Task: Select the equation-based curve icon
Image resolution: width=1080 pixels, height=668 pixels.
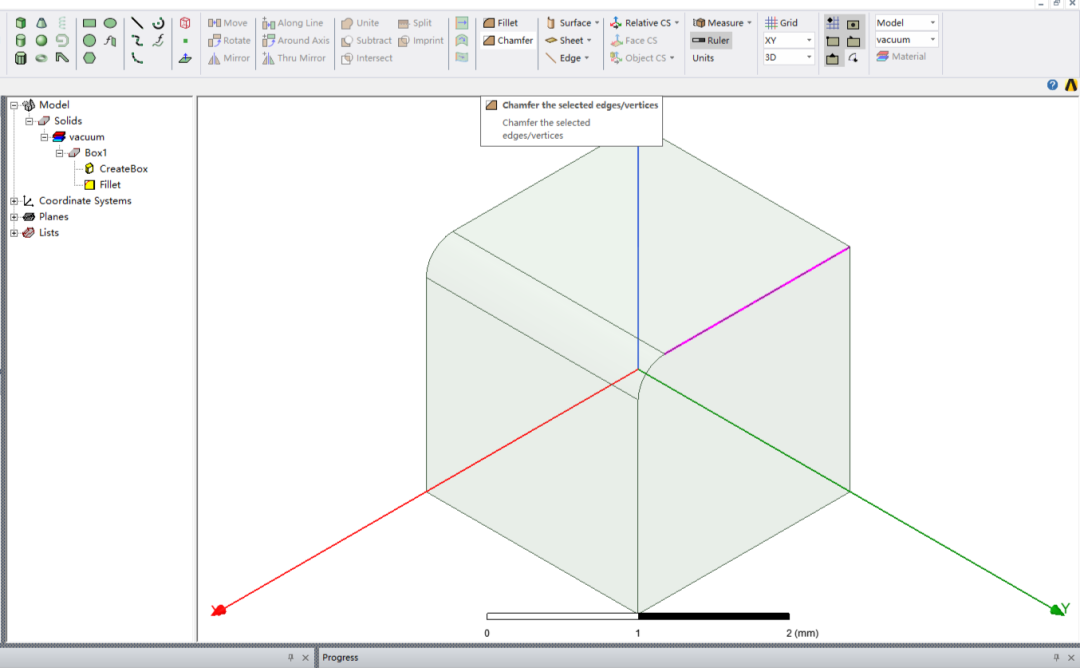Action: [x=158, y=41]
